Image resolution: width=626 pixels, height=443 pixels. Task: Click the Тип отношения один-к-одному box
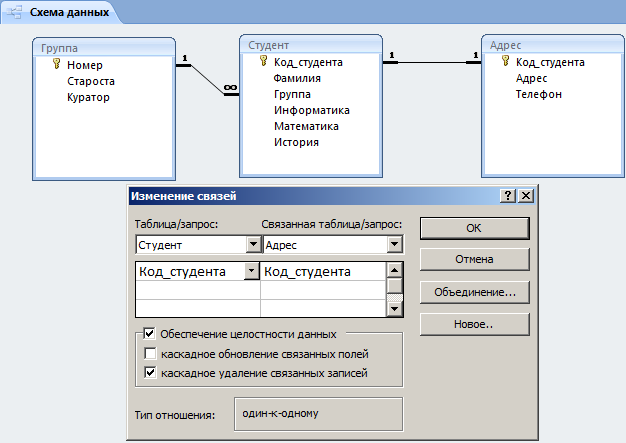[x=319, y=414]
